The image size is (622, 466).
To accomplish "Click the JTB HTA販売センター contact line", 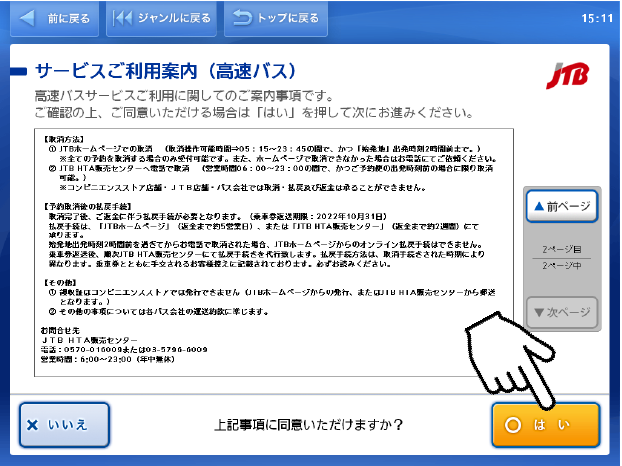I will (89, 340).
